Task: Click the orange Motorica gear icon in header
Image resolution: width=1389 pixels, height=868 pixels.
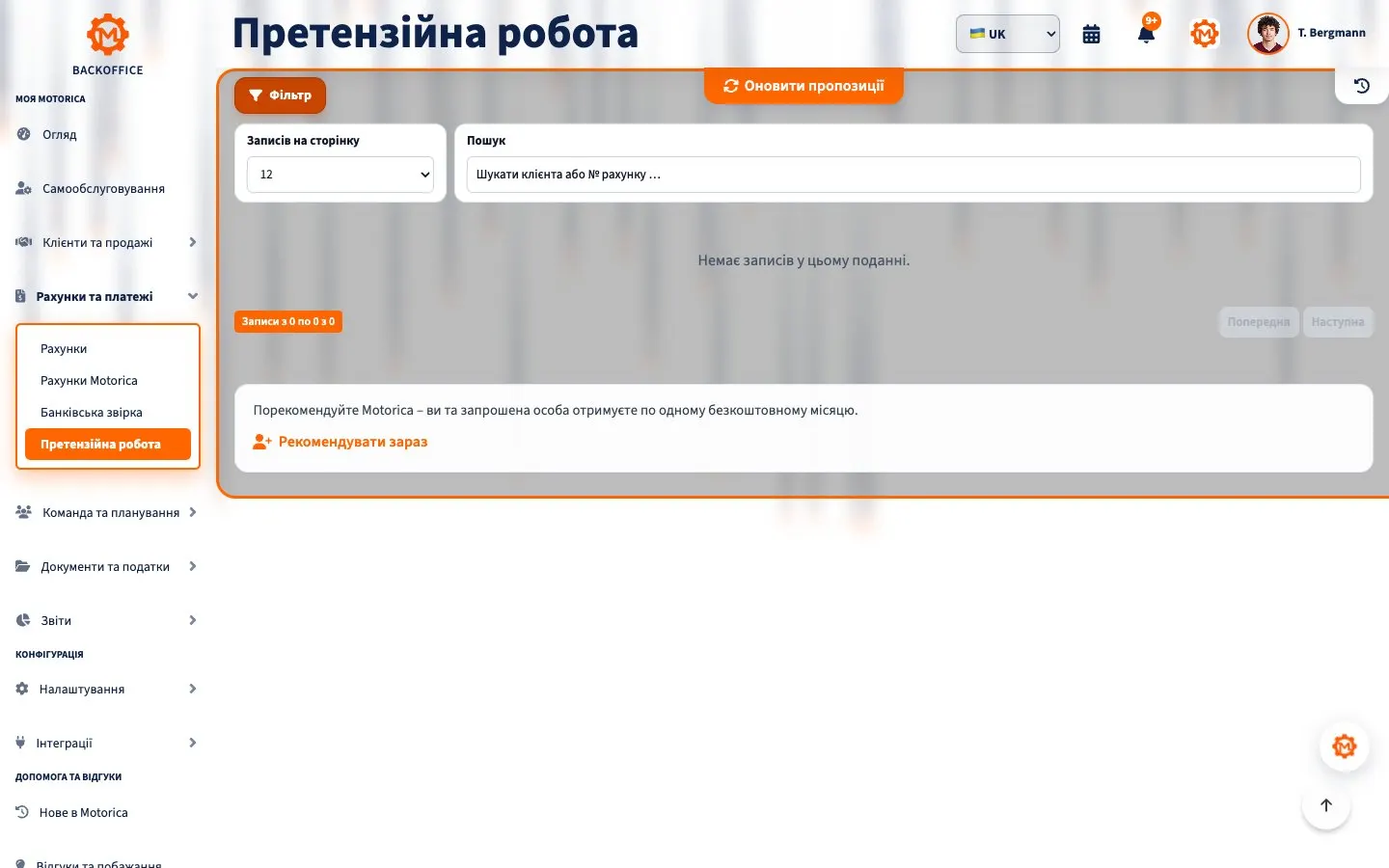Action: click(x=1205, y=35)
